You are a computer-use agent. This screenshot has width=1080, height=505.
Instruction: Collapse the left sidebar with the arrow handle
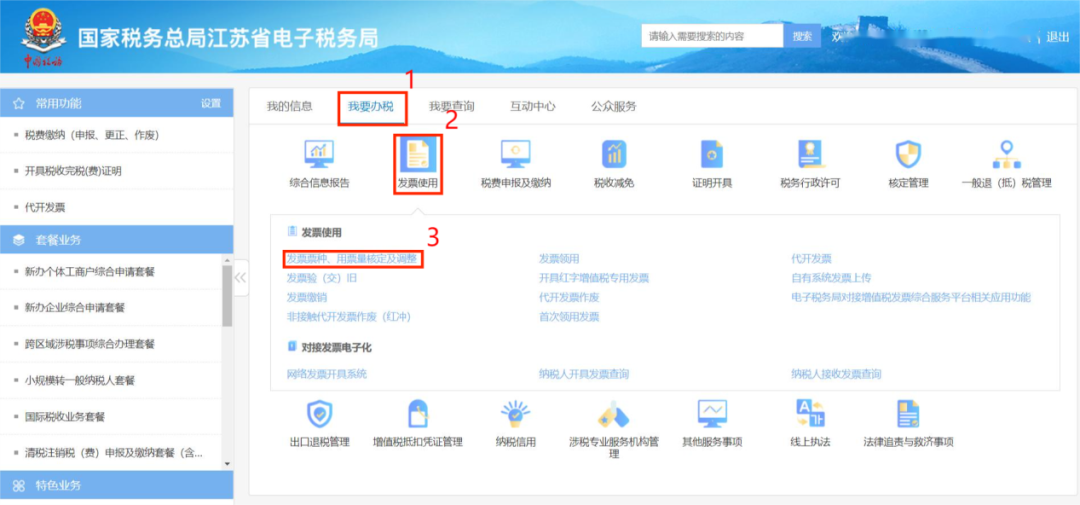[x=240, y=277]
